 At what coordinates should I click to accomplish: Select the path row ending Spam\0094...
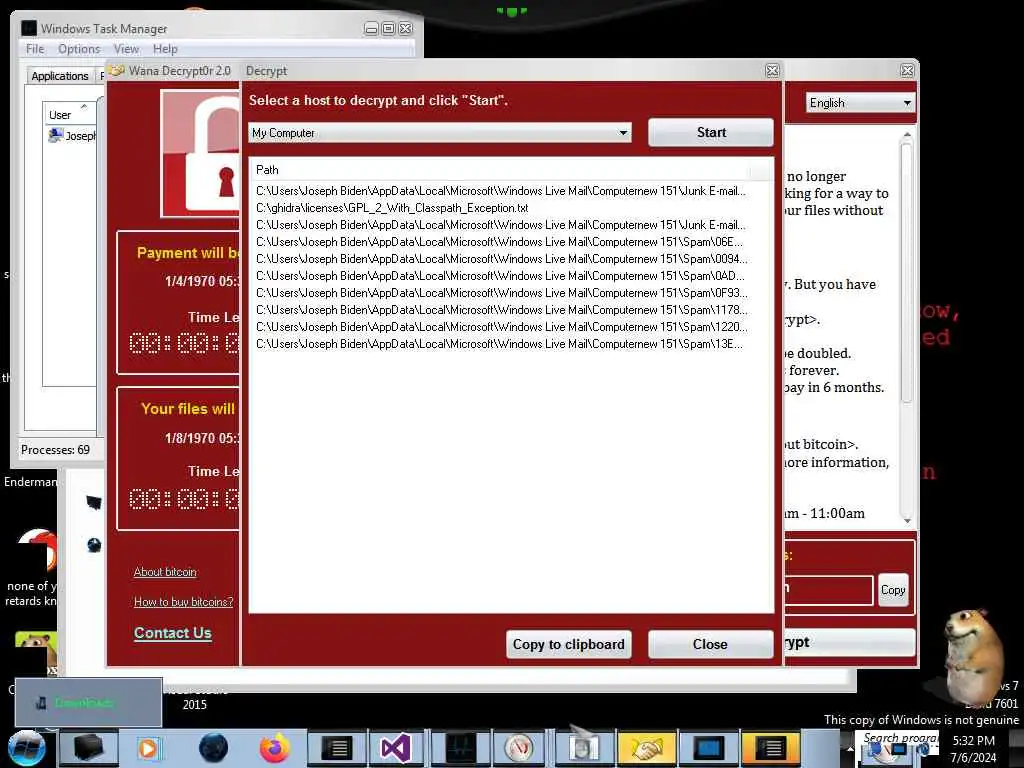(x=502, y=259)
